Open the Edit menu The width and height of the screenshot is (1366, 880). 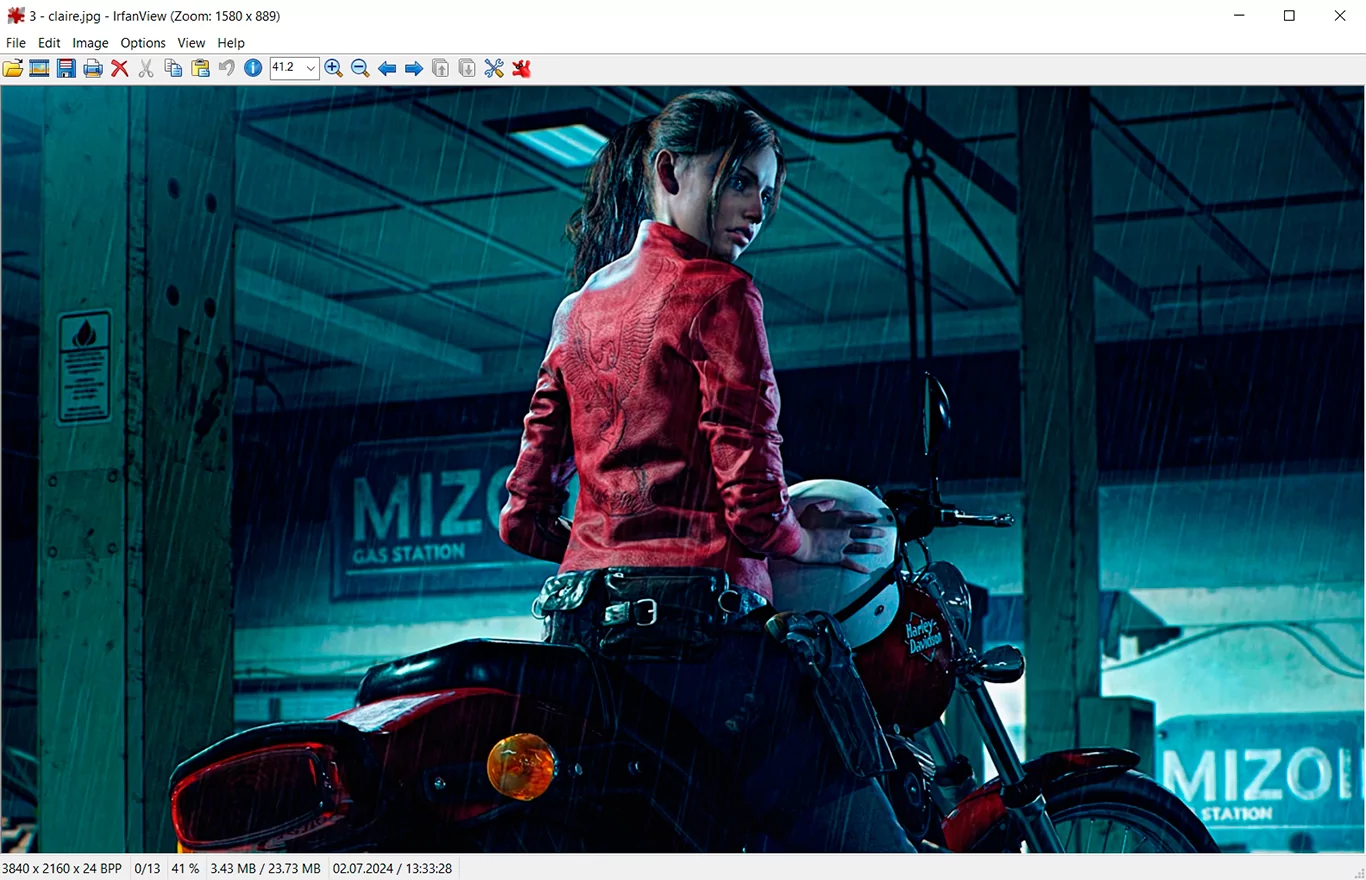(x=49, y=43)
